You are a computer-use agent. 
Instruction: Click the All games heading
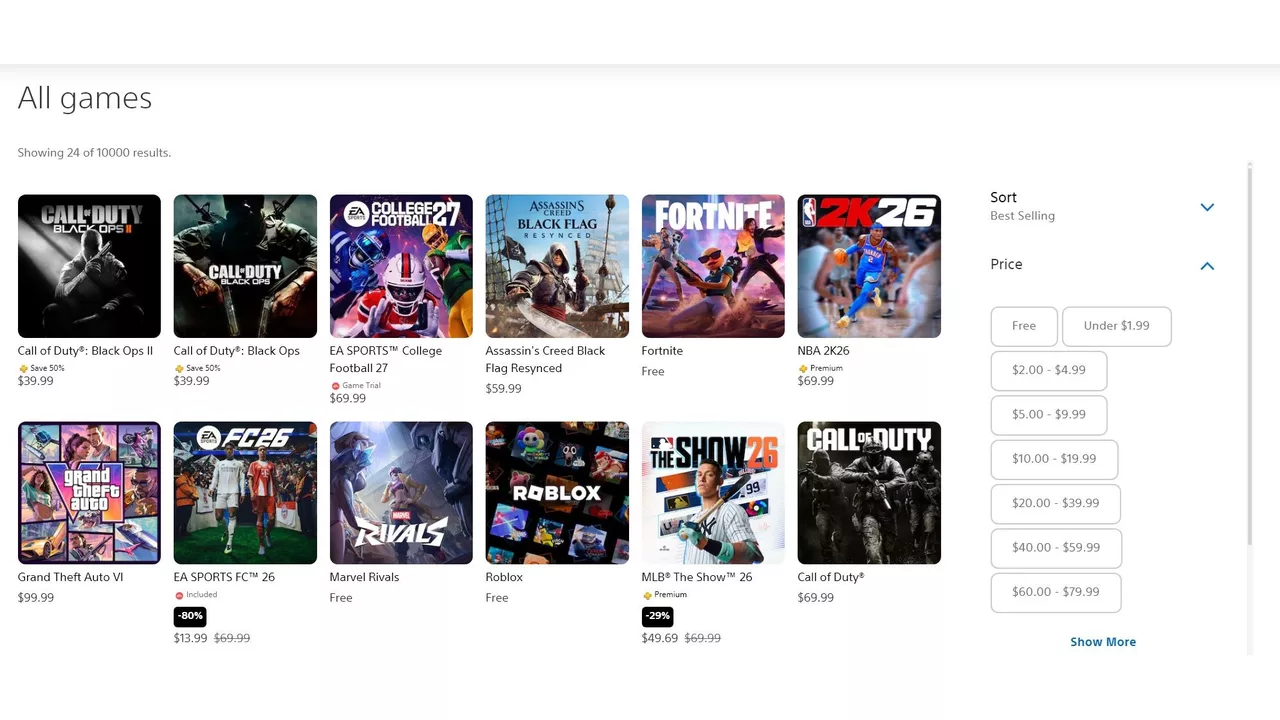coord(85,98)
